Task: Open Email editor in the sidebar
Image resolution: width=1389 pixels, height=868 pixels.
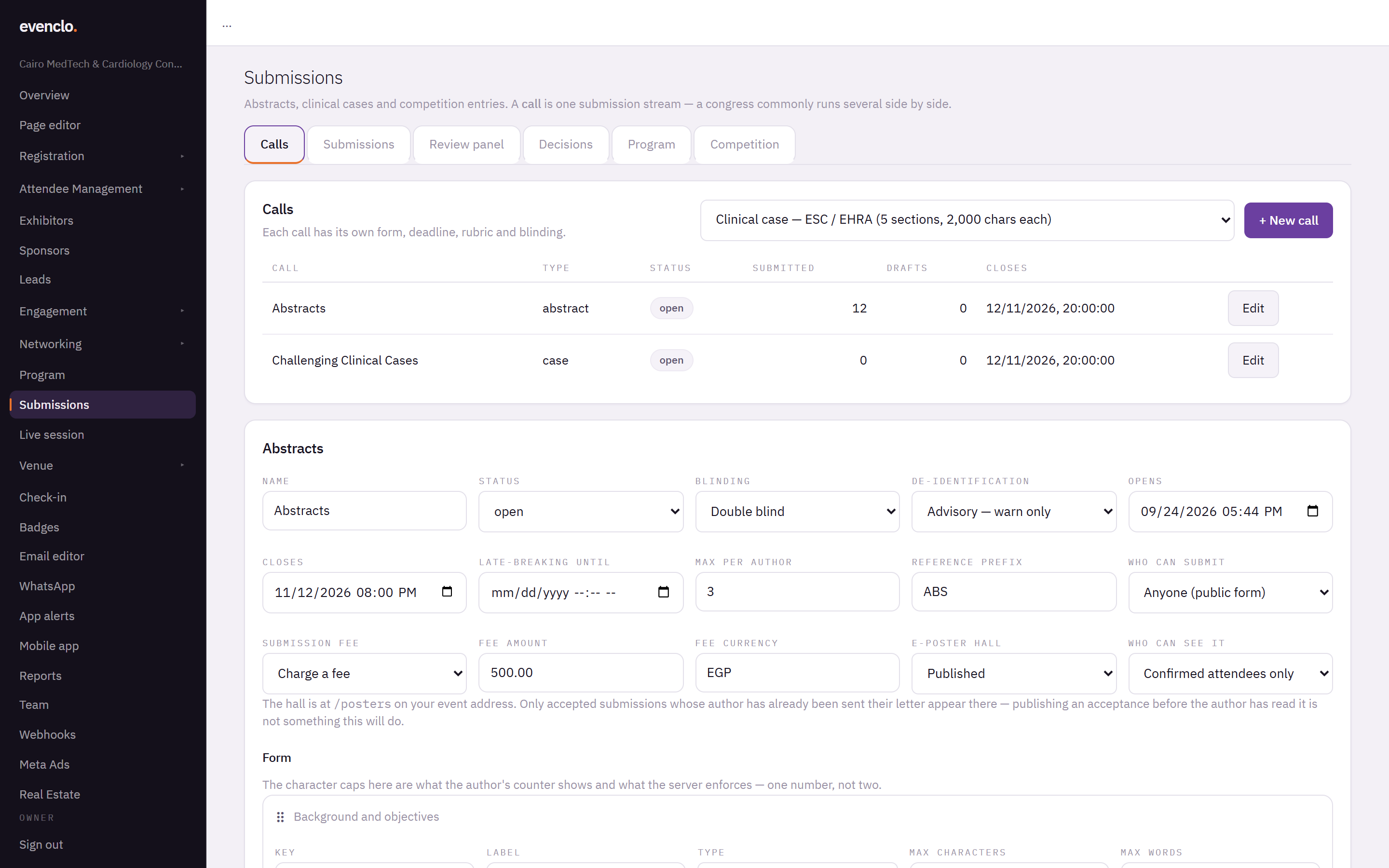Action: (x=103, y=556)
